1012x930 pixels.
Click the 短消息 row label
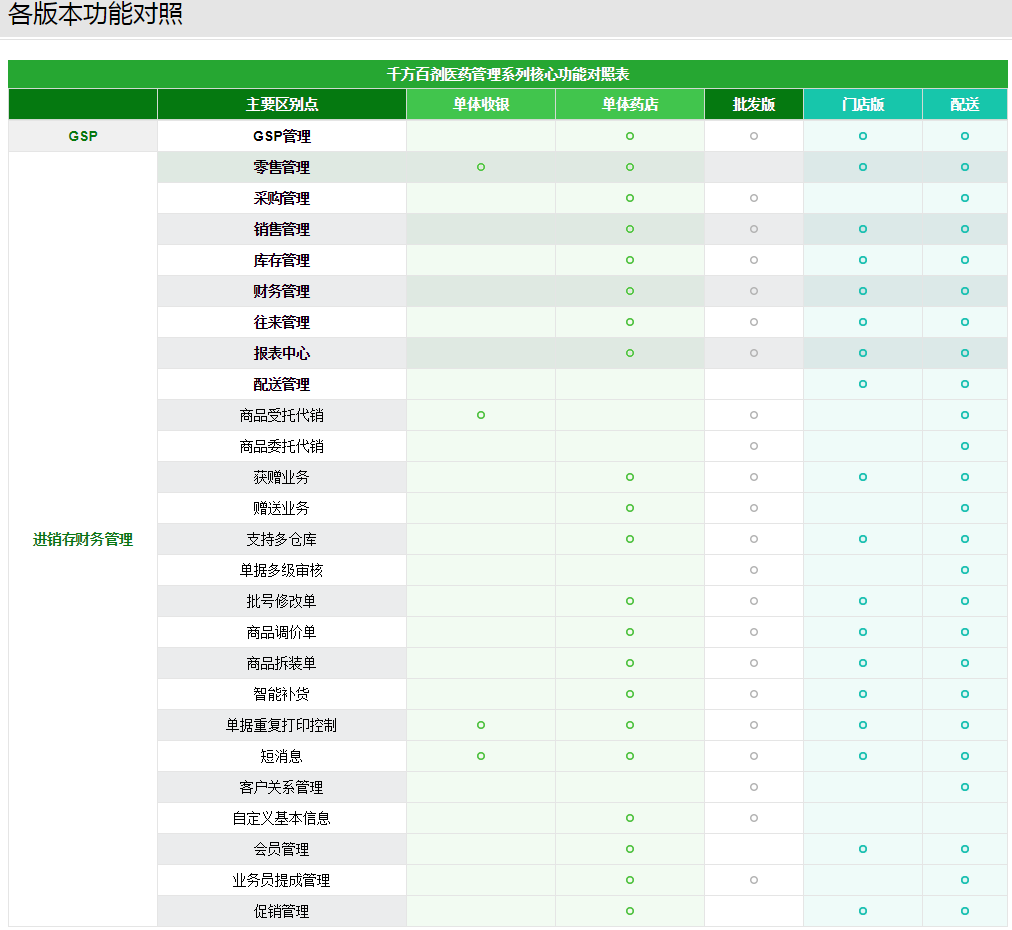pyautogui.click(x=281, y=756)
